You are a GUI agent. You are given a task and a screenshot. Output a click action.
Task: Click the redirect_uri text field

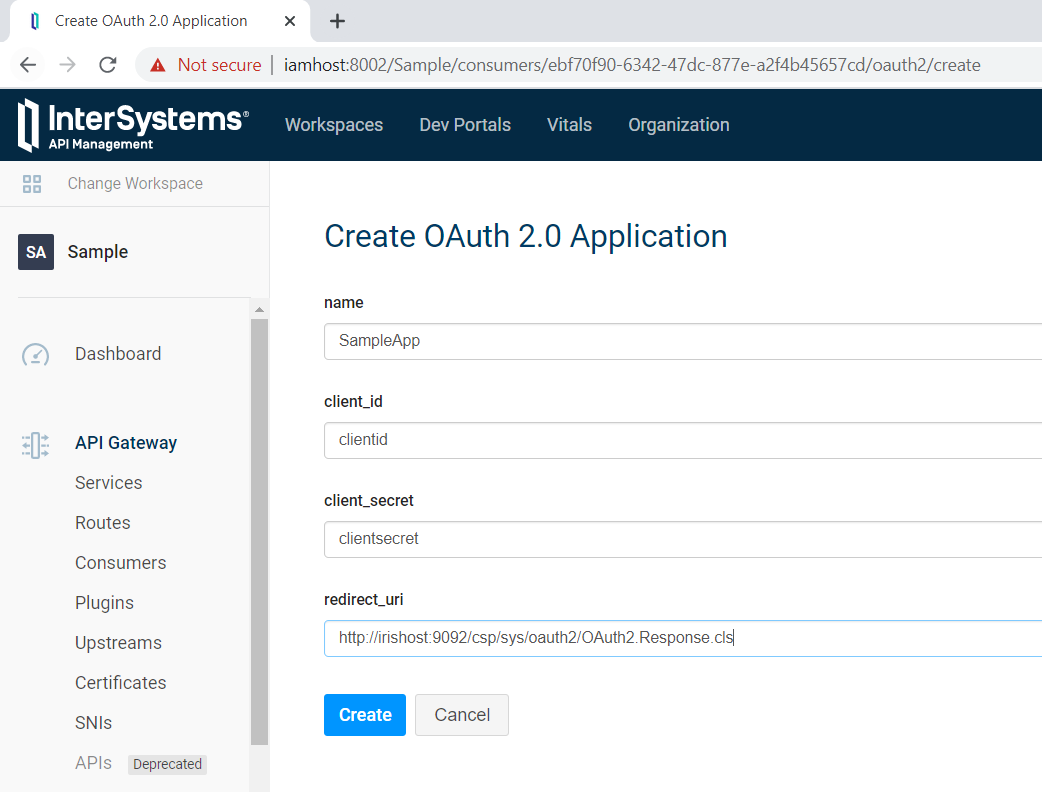680,638
